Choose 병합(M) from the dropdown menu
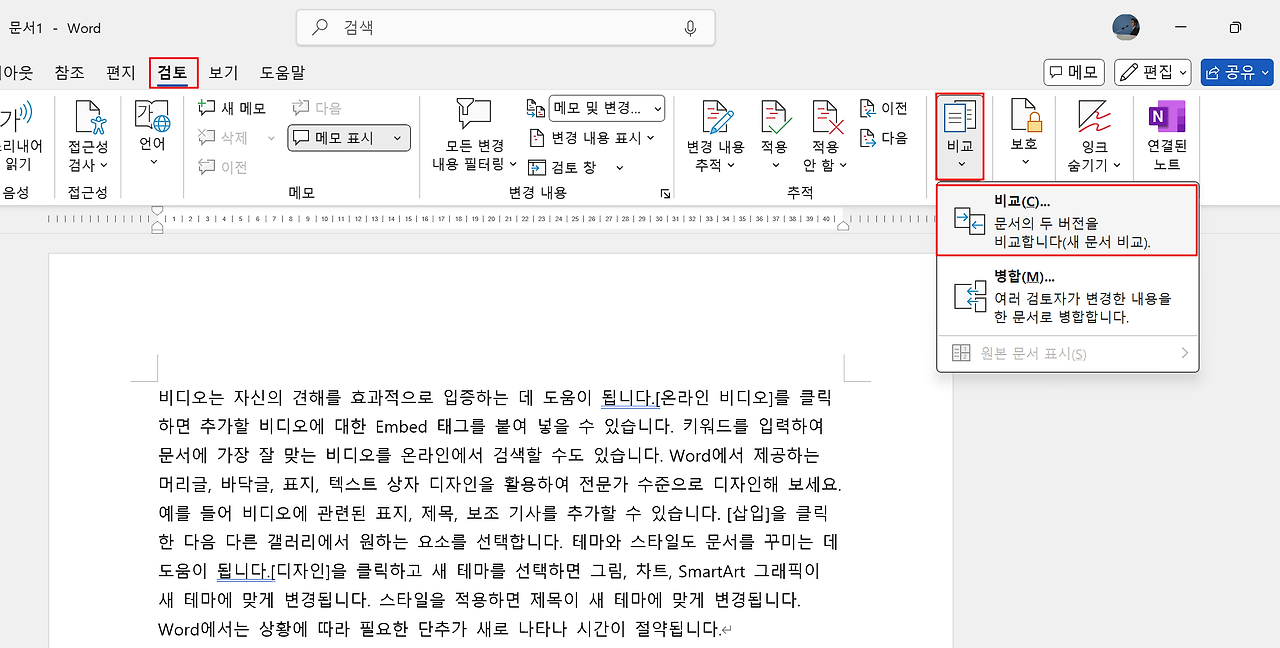Screen dimensions: 1280x648 point(1067,296)
